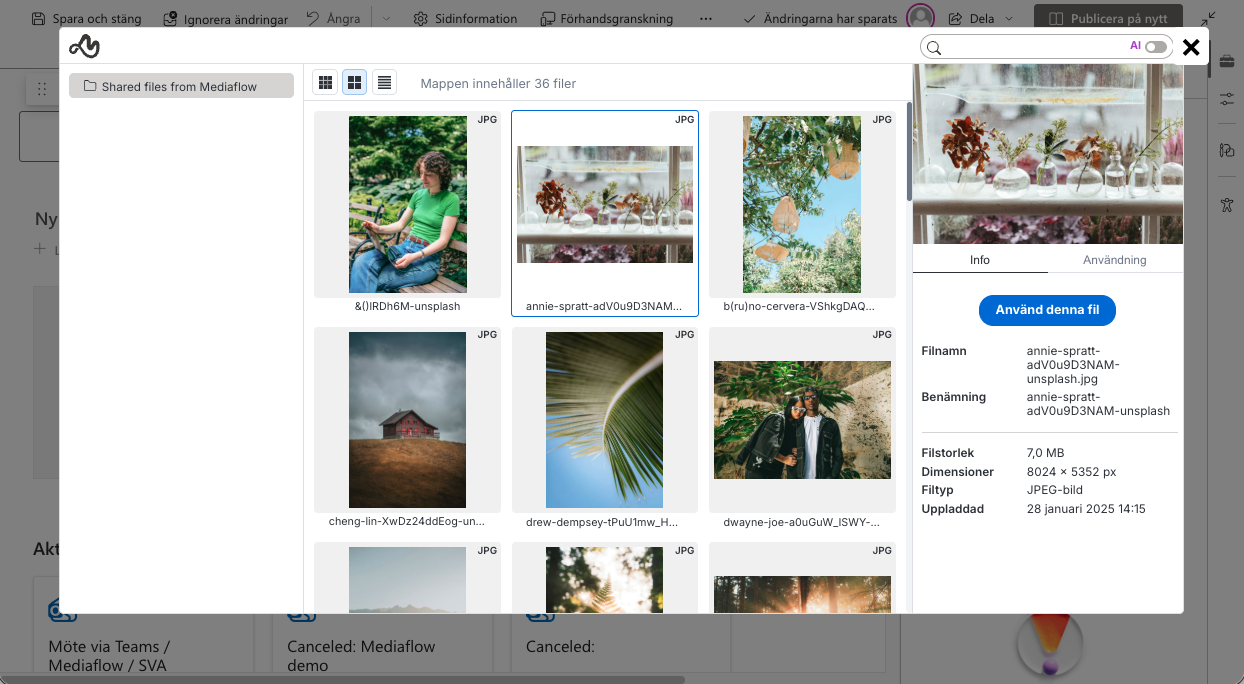Open the settings sliders icon in sidebar
Image resolution: width=1244 pixels, height=684 pixels.
[x=1227, y=99]
